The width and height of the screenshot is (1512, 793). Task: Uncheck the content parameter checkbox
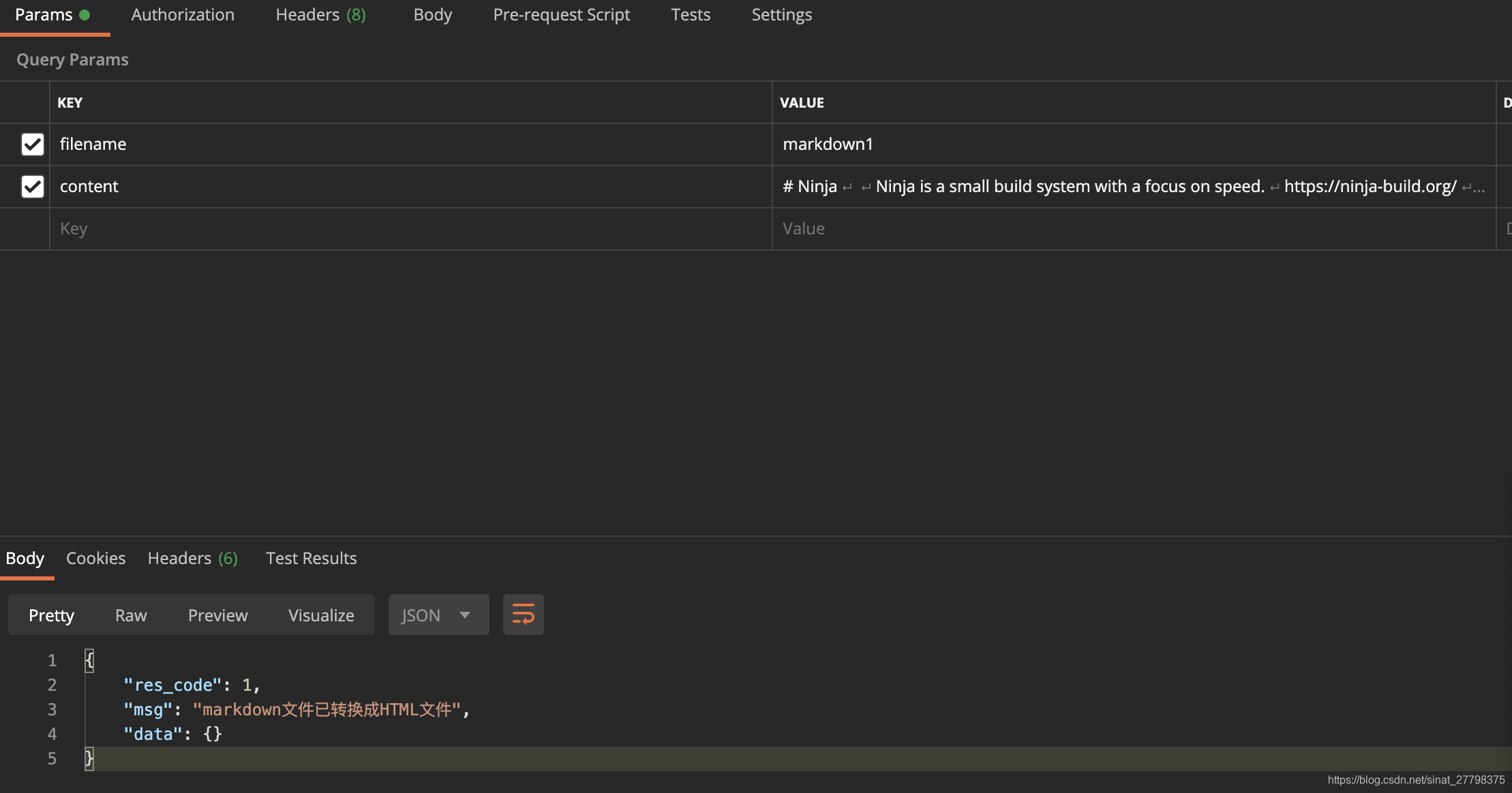pyautogui.click(x=33, y=187)
